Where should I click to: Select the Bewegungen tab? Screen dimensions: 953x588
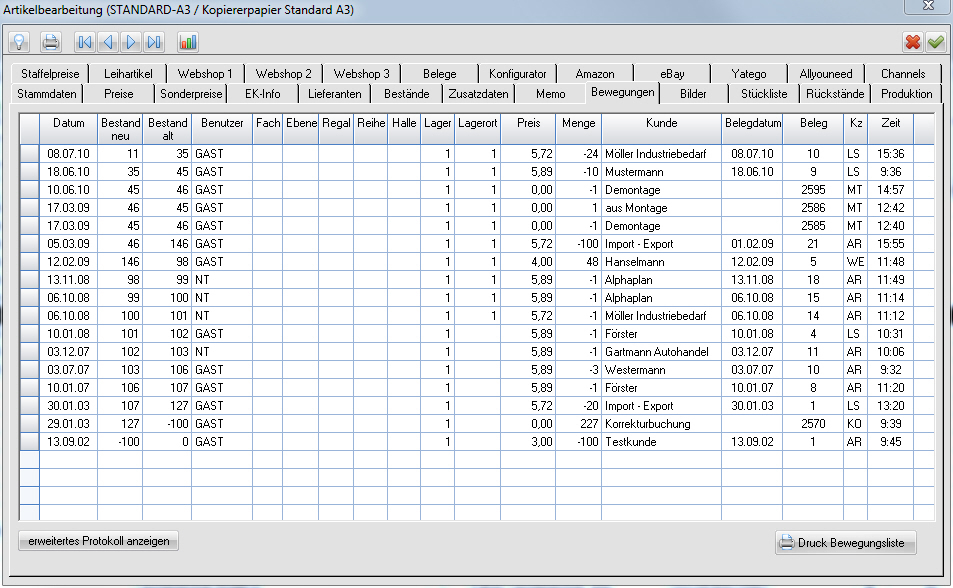click(x=622, y=92)
